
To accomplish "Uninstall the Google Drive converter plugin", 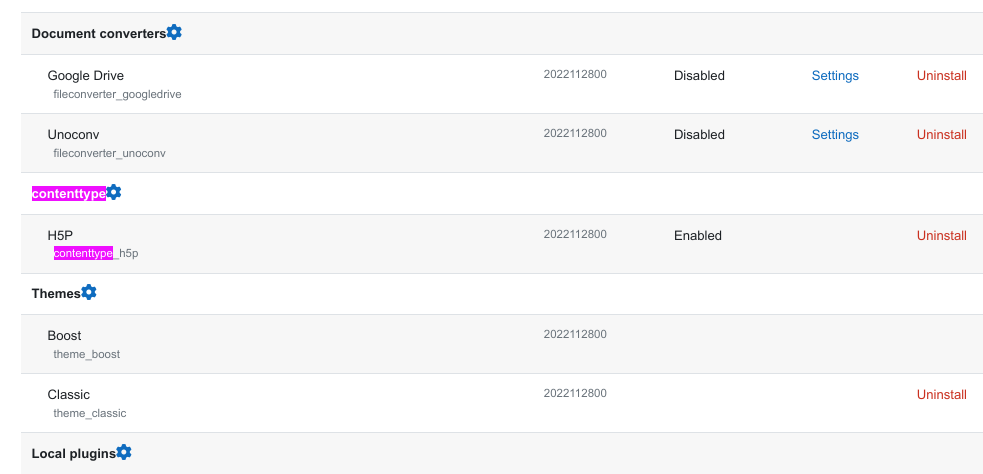I will [942, 75].
